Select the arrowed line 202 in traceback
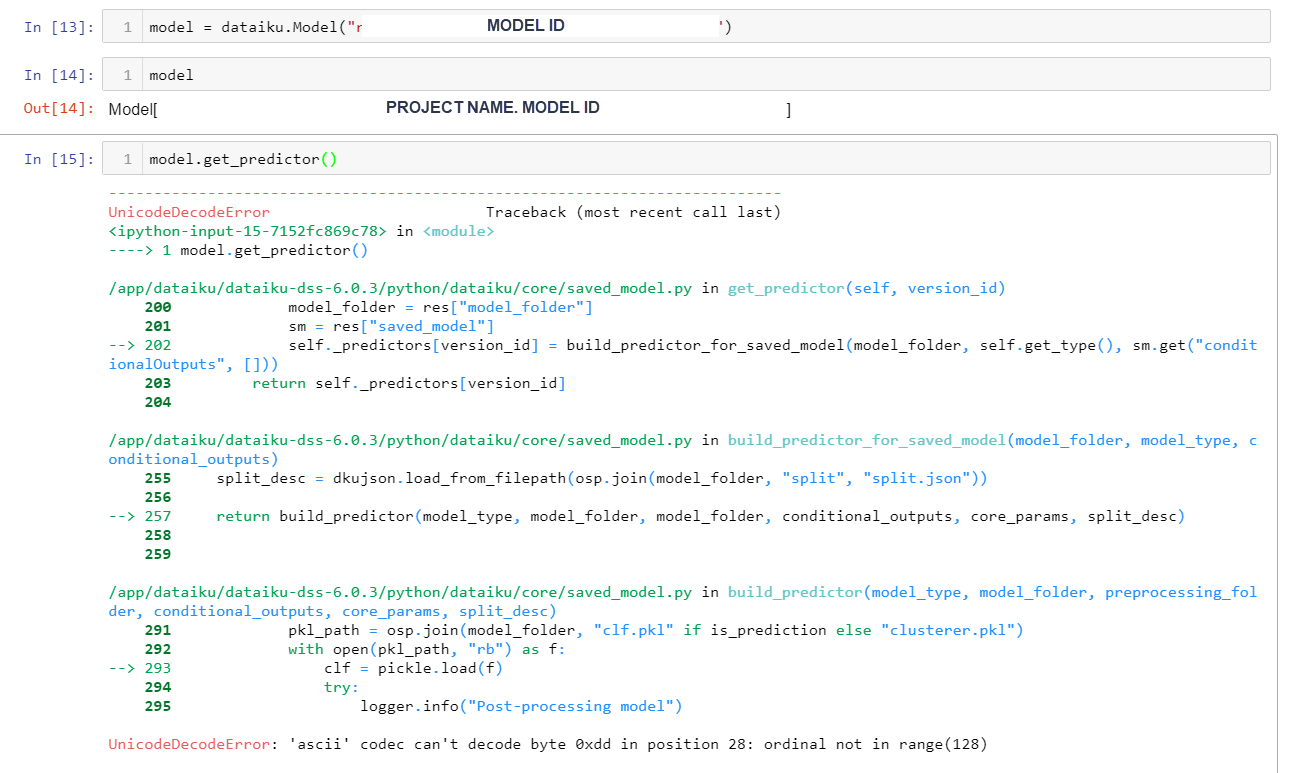 [x=600, y=345]
